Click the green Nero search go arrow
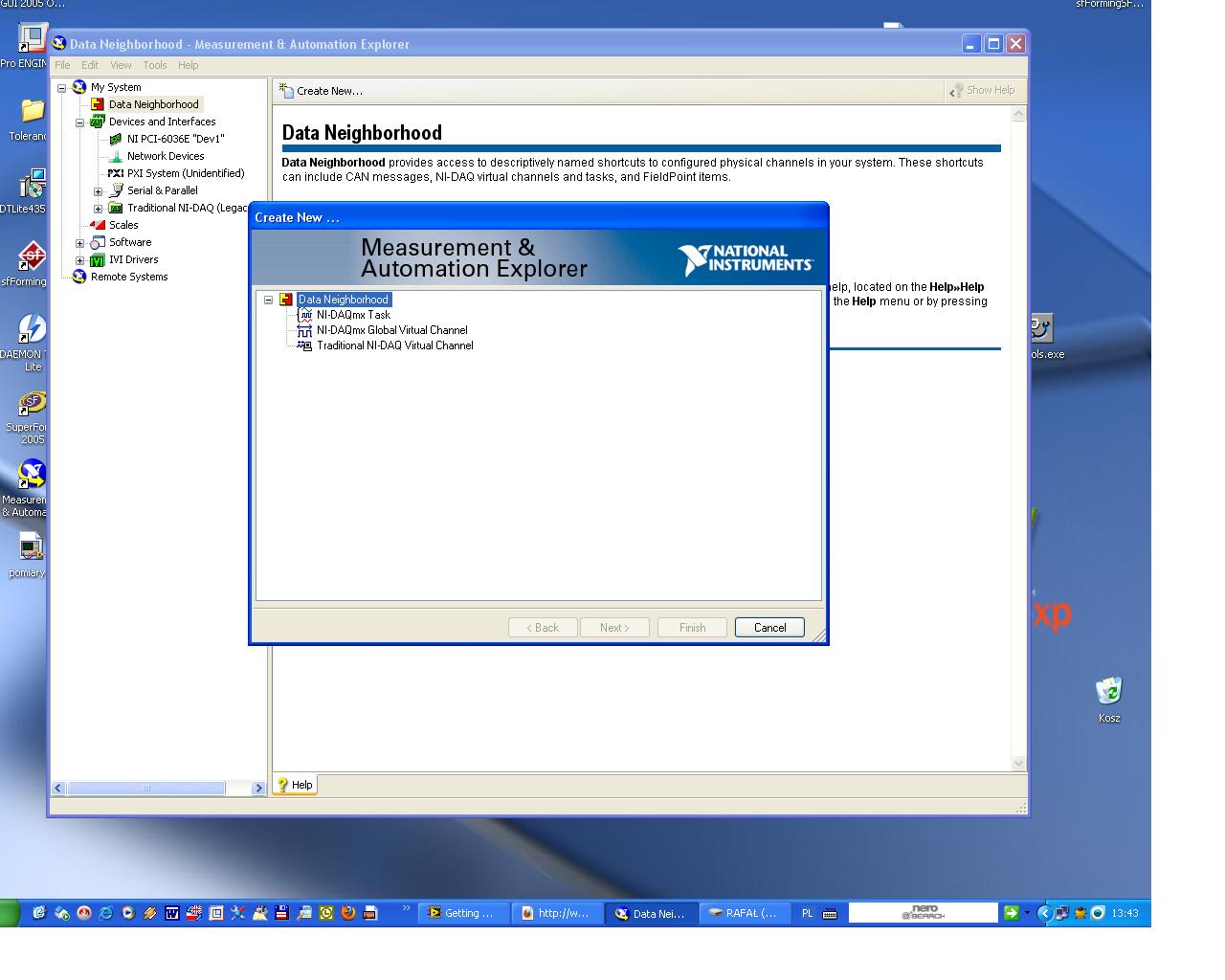Viewport: 1225px width, 980px height. [x=1011, y=913]
